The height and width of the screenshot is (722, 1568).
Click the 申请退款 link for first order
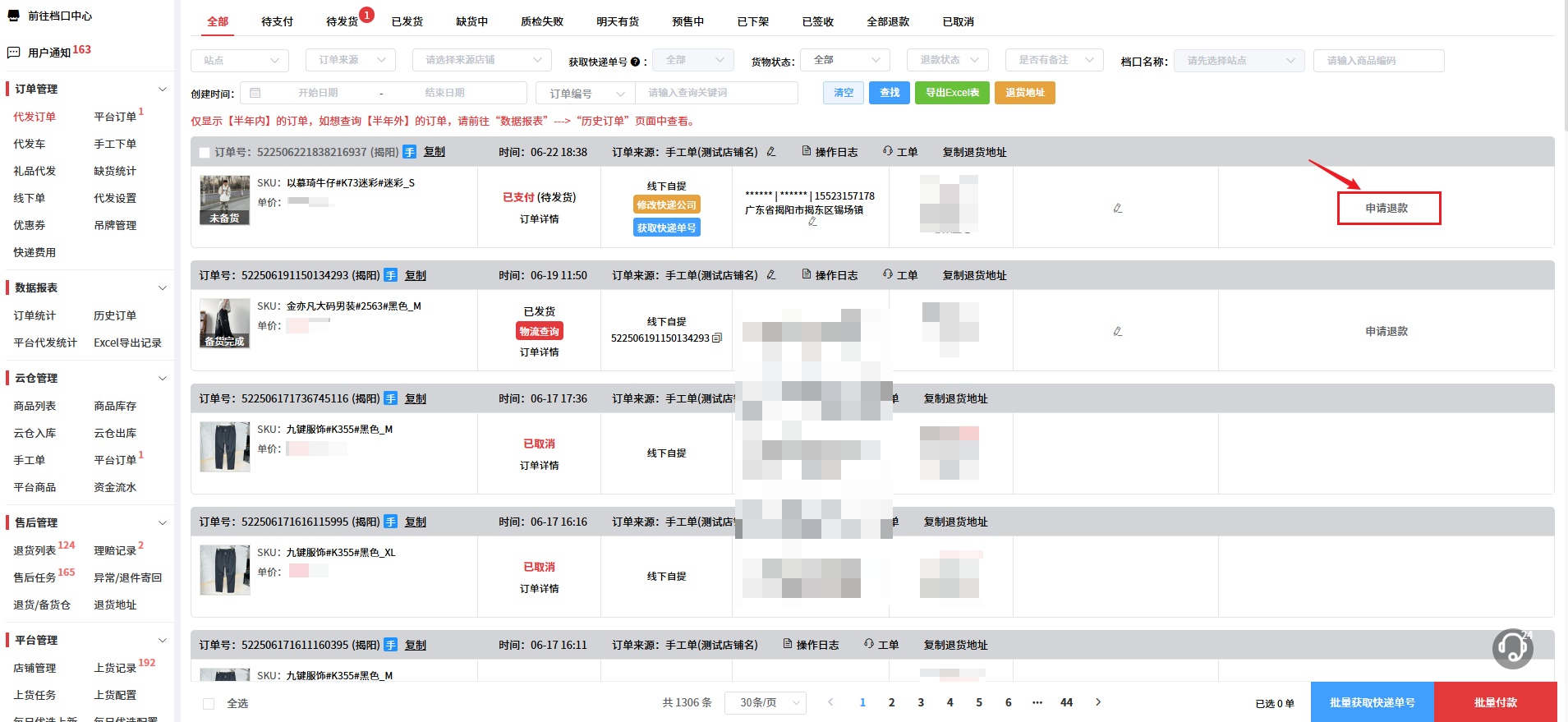pyautogui.click(x=1386, y=208)
